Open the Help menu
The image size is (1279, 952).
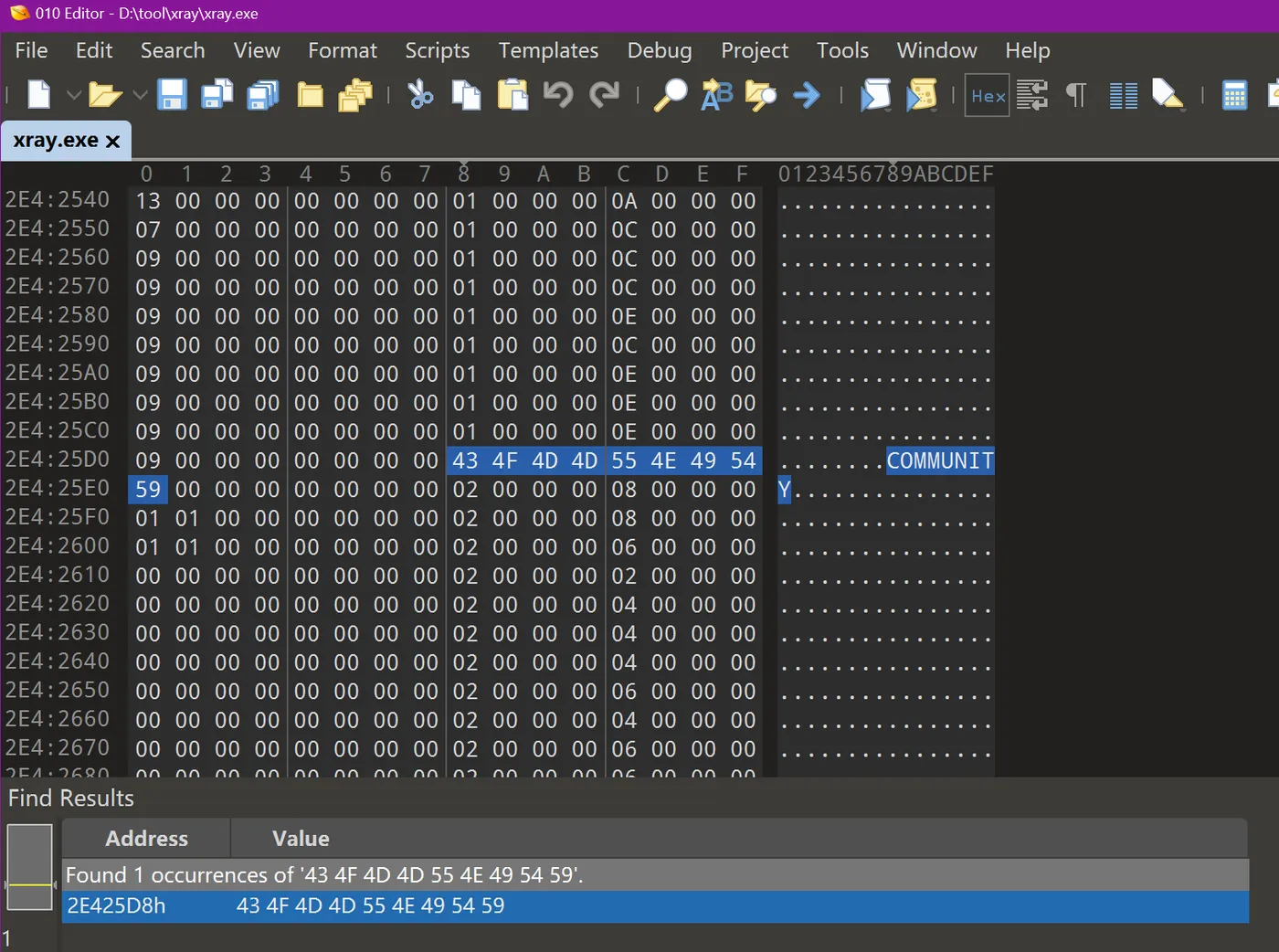(1028, 50)
